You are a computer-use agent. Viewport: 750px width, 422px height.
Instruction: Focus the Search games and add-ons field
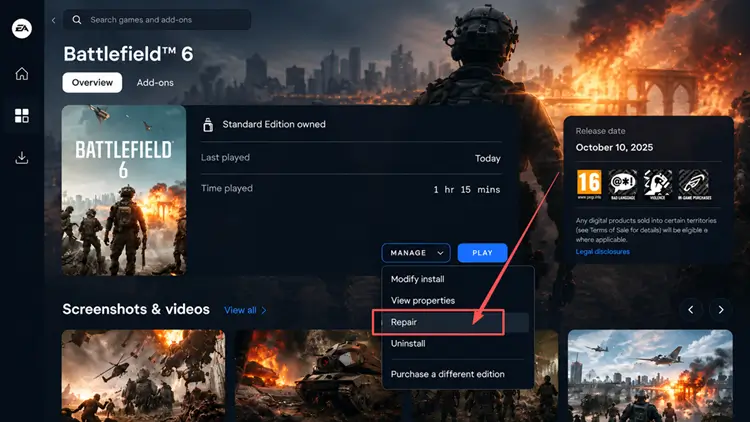(157, 20)
